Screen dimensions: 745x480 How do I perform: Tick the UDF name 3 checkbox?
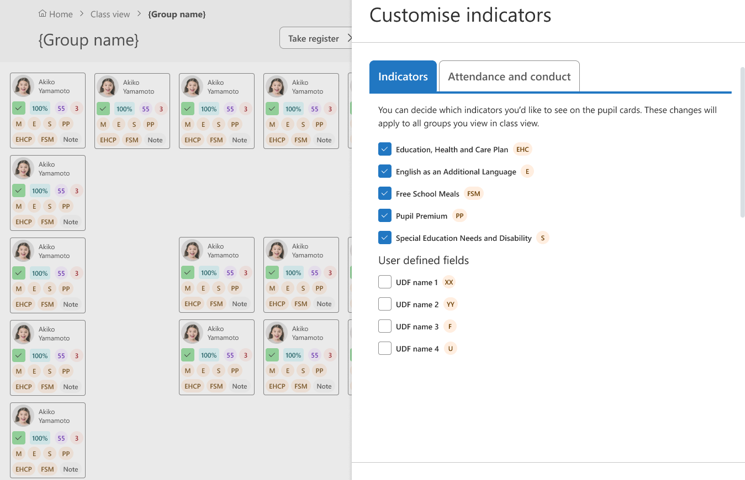click(385, 326)
